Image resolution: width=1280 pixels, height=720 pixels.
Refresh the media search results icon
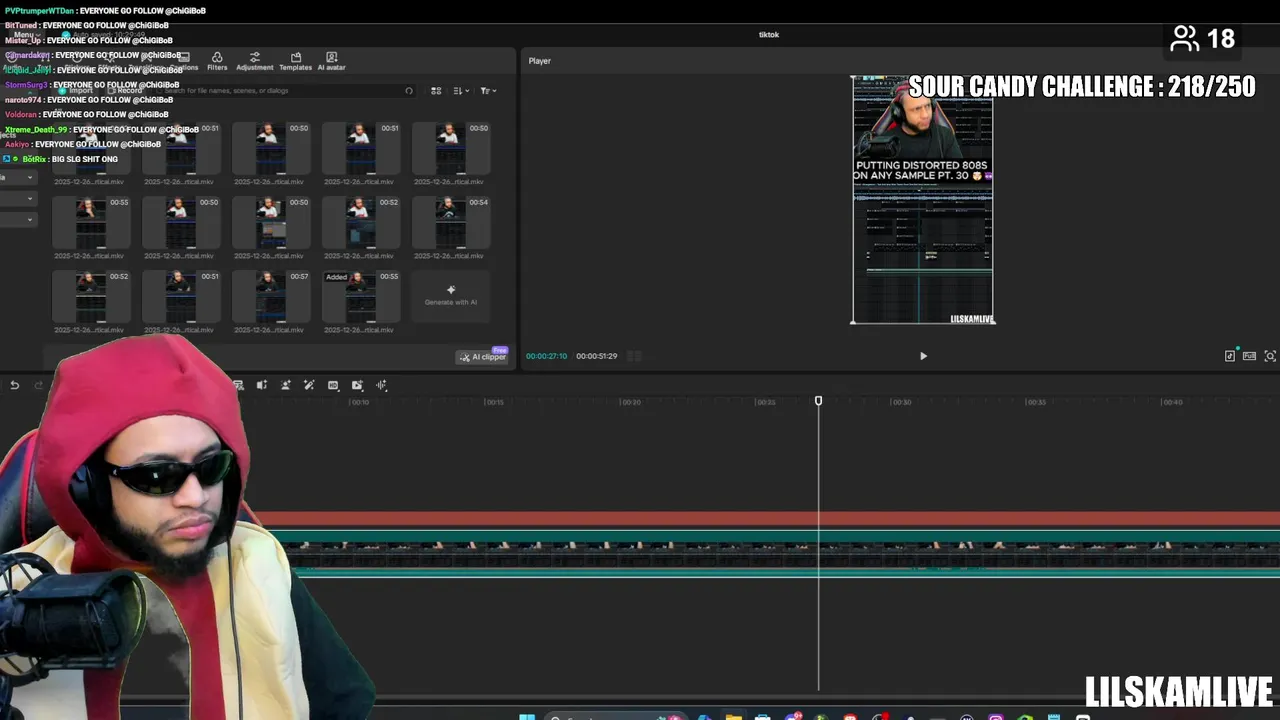point(408,91)
